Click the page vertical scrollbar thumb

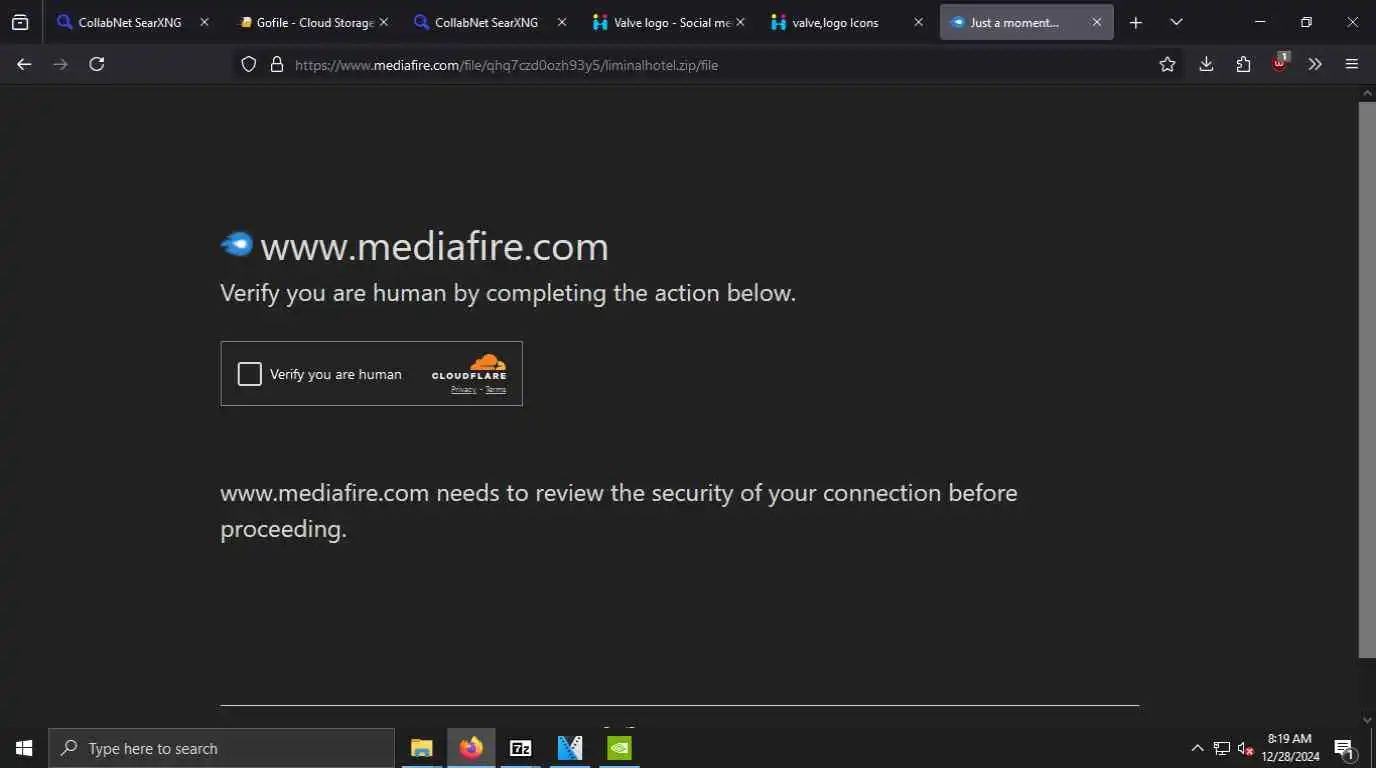(1367, 379)
